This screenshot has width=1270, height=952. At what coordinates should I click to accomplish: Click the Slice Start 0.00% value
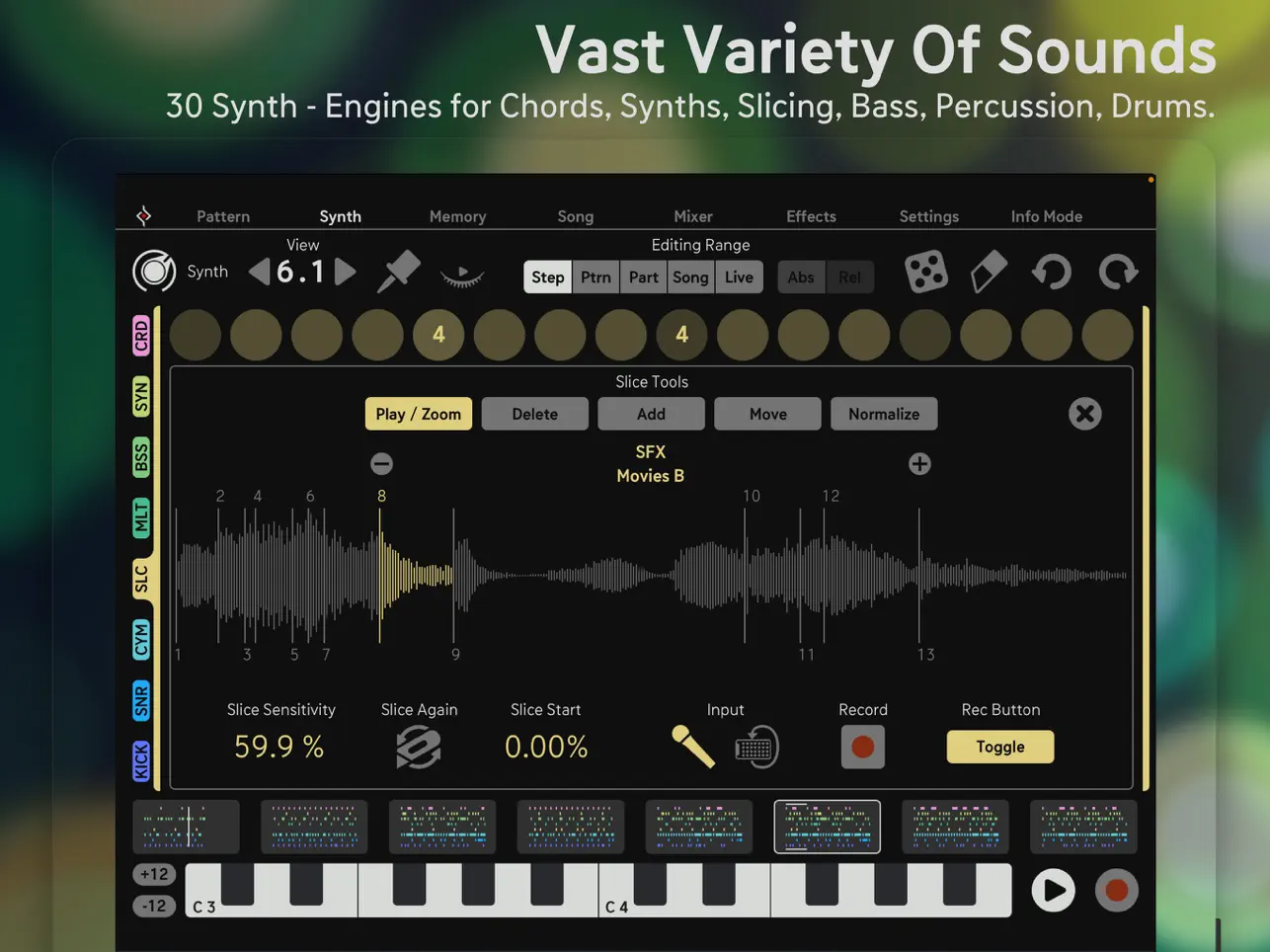(546, 747)
